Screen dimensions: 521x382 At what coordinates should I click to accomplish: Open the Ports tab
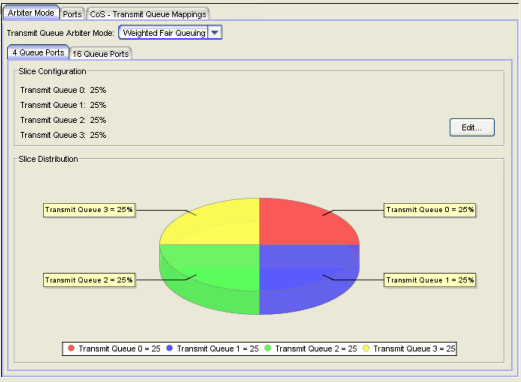[x=72, y=14]
